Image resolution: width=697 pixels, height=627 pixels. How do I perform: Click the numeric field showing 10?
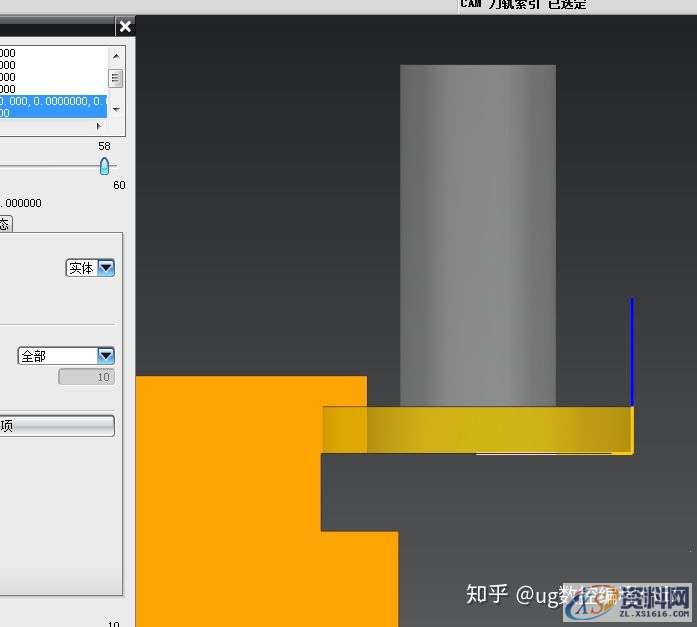pyautogui.click(x=86, y=377)
